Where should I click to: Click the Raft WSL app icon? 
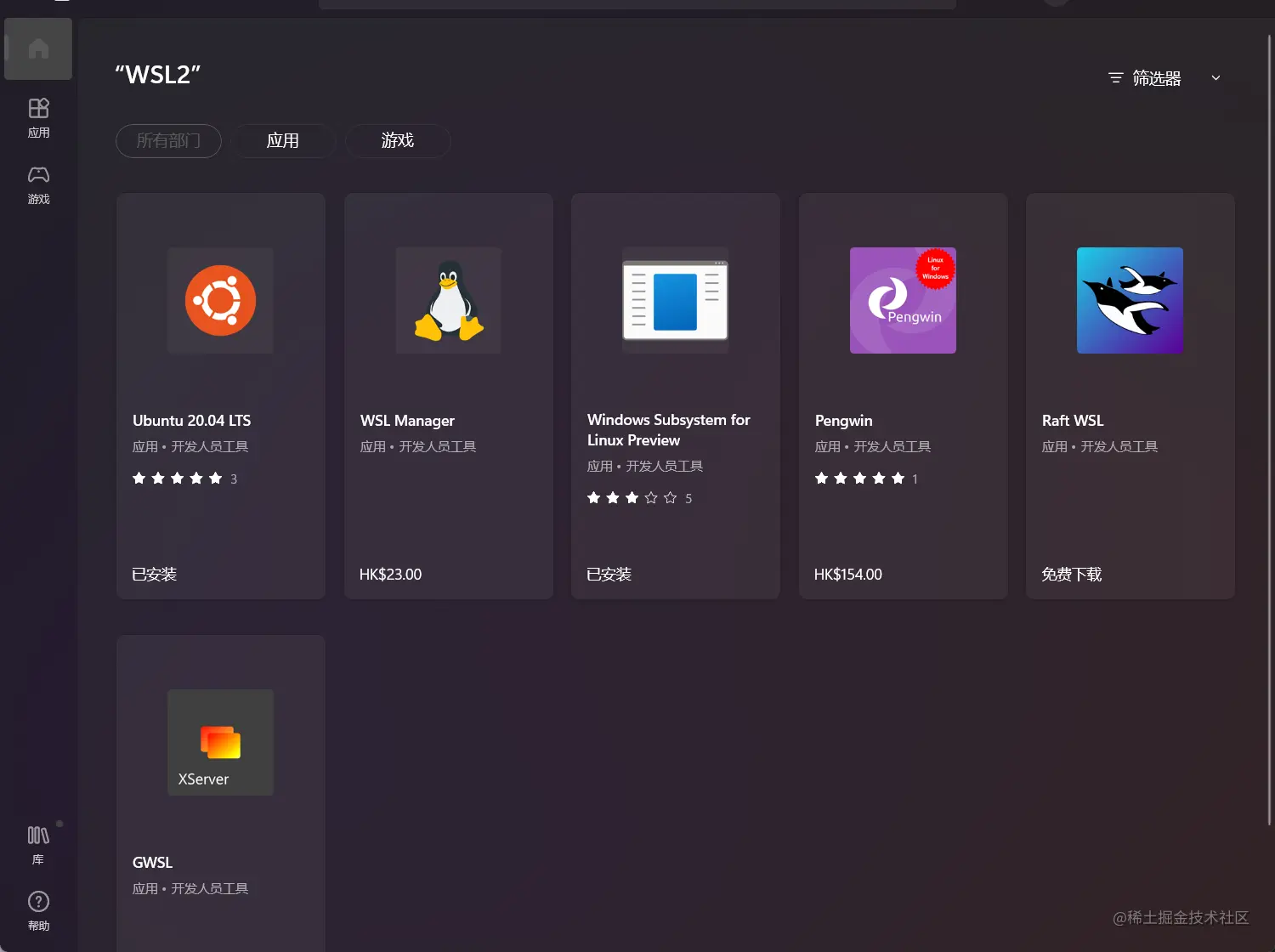1130,301
